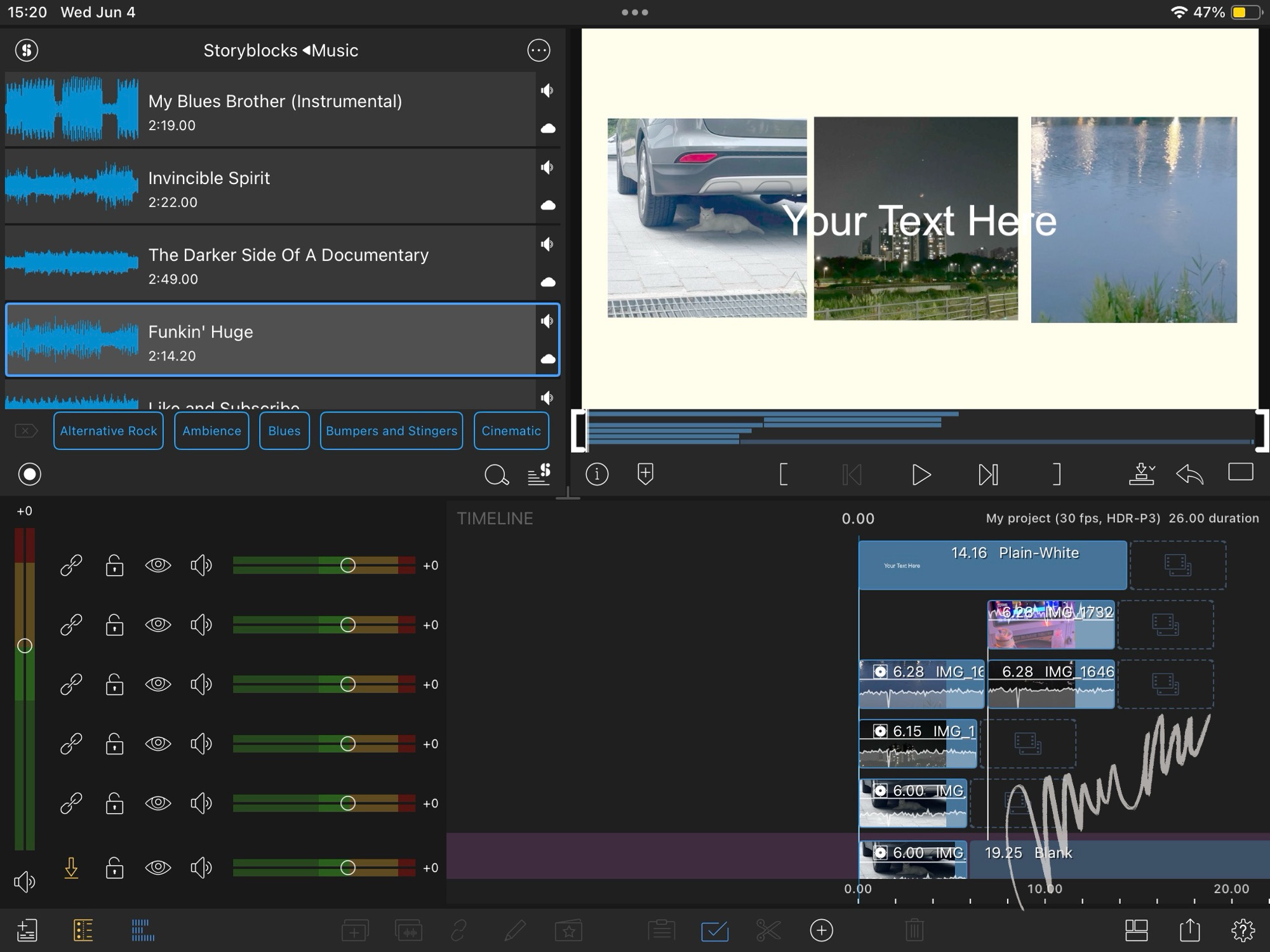1270x952 pixels.
Task: Open the settings gear in bottom toolbar
Action: [x=1242, y=930]
